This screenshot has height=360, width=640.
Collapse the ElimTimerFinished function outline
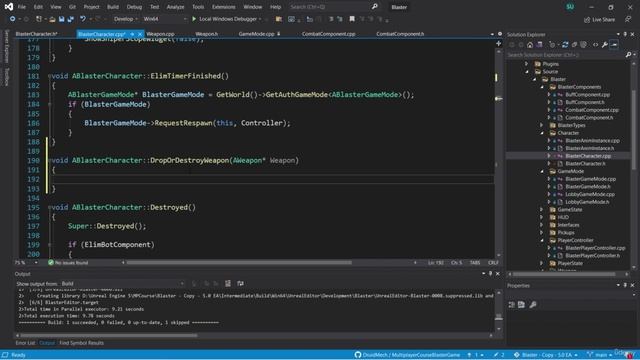(x=49, y=76)
